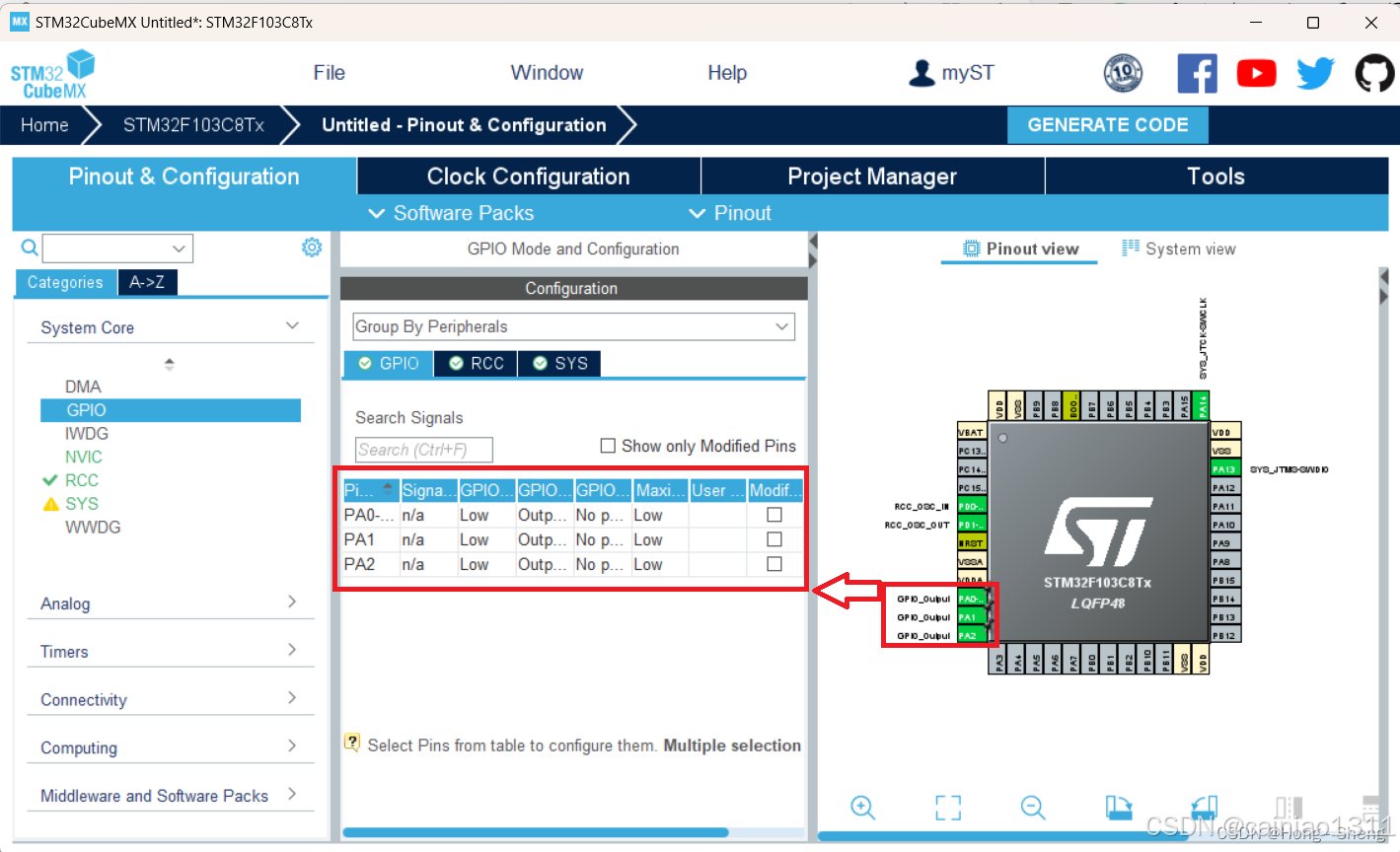Image resolution: width=1400 pixels, height=852 pixels.
Task: Tick the Modified checkbox for PA1 row
Action: tap(774, 539)
